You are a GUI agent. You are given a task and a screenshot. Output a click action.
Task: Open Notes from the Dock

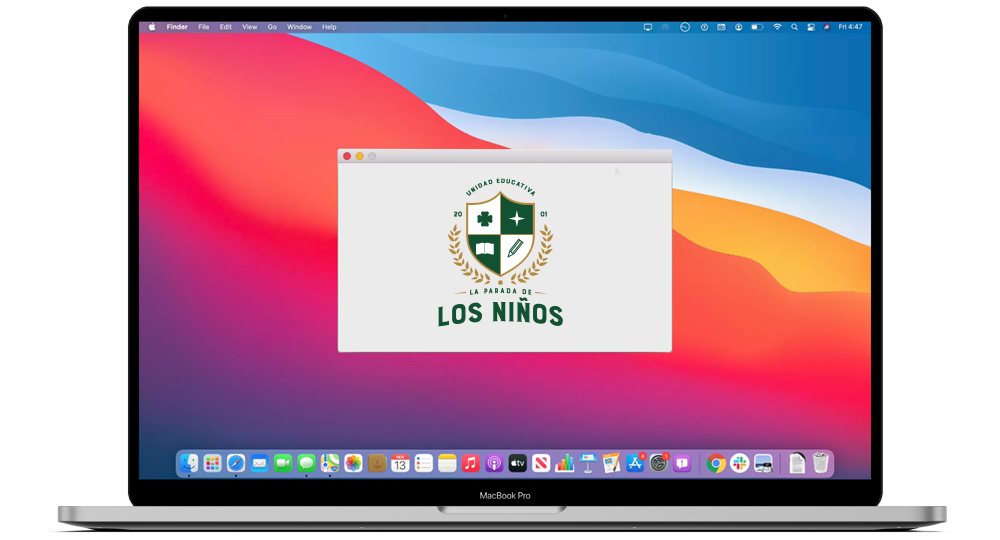[447, 463]
